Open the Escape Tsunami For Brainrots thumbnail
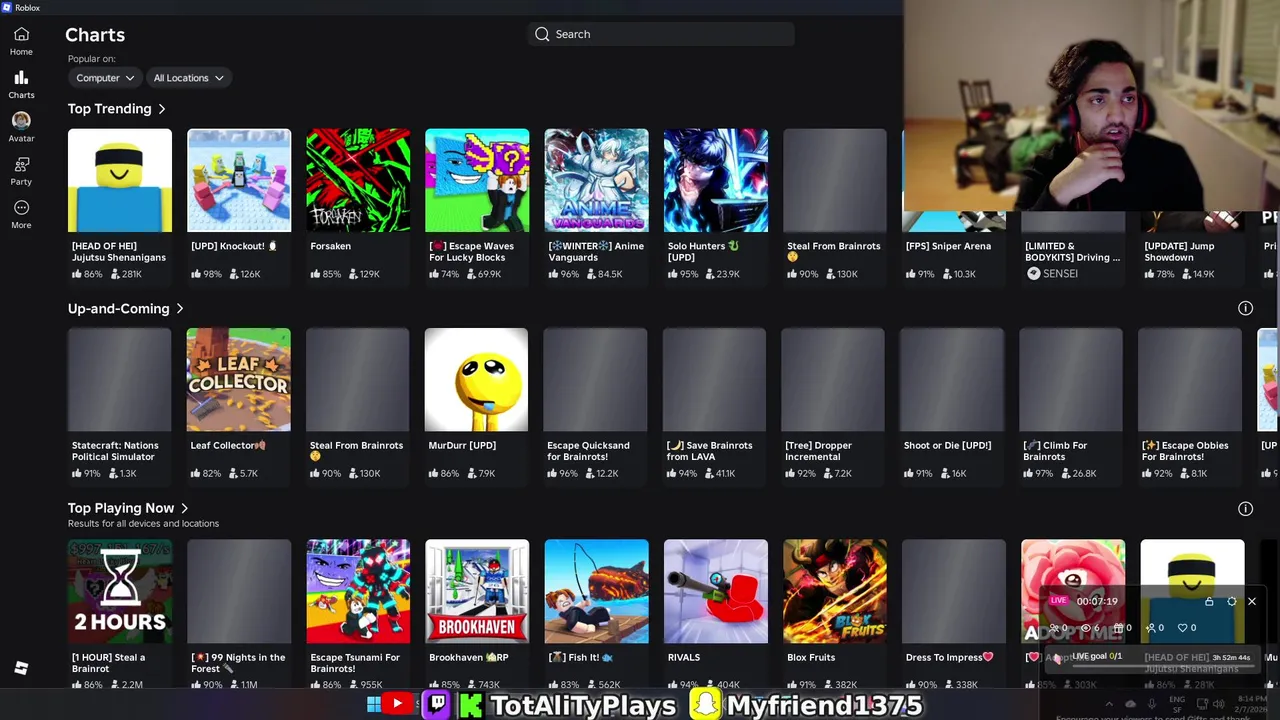This screenshot has height=720, width=1280. point(358,592)
